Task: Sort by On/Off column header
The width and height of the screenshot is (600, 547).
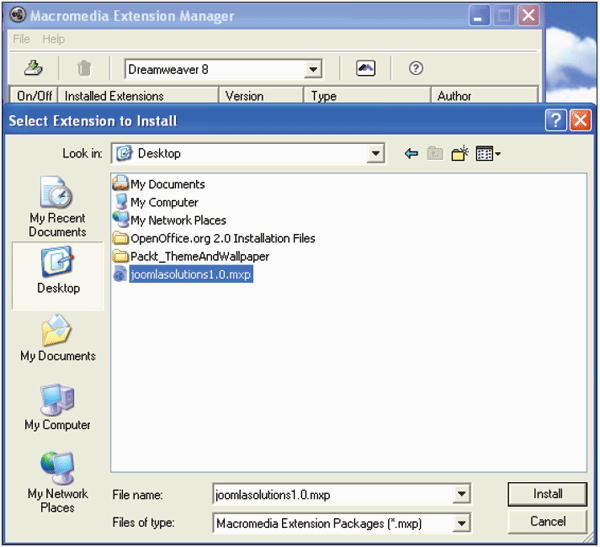Action: (34, 95)
